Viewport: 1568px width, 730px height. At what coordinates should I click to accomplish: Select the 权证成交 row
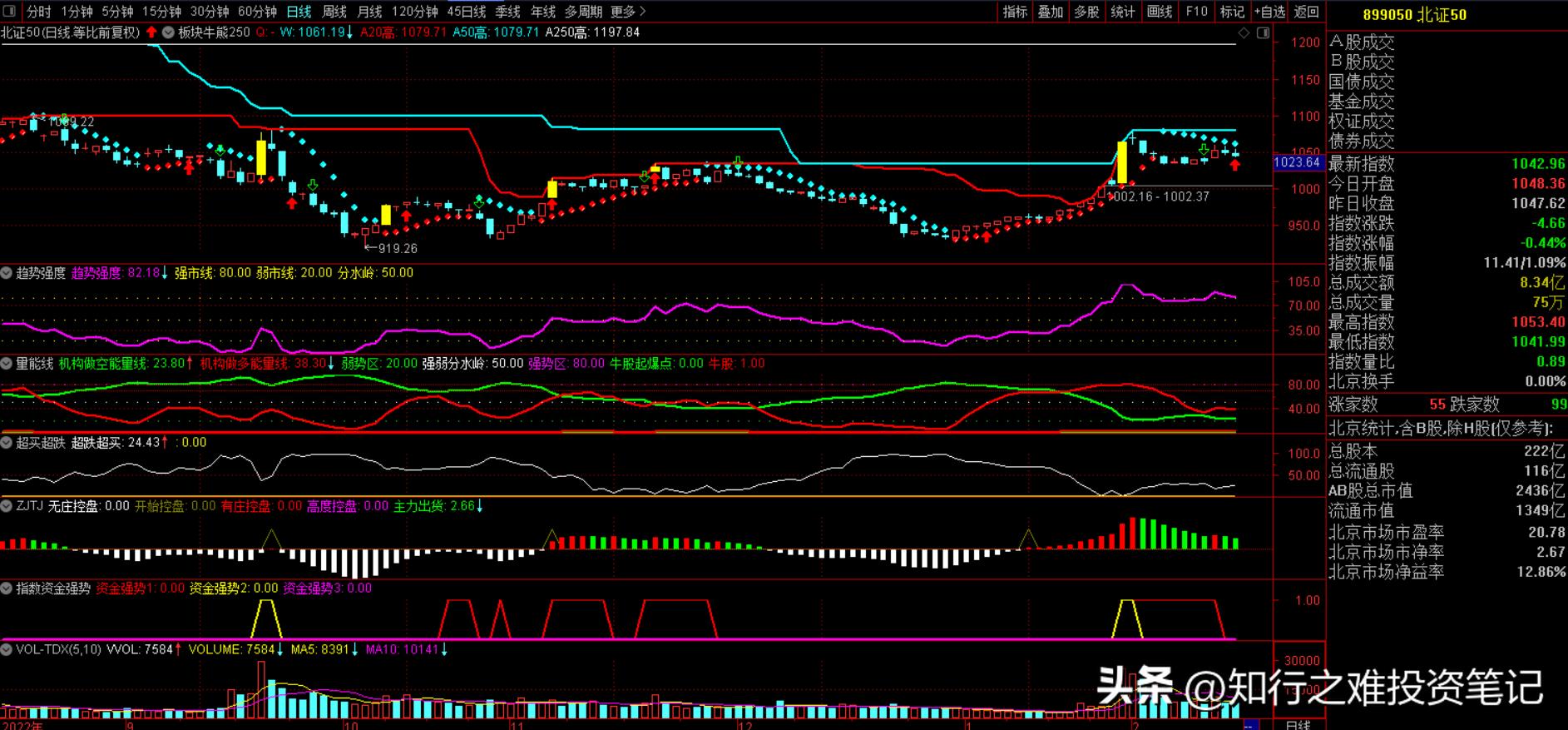(1362, 122)
